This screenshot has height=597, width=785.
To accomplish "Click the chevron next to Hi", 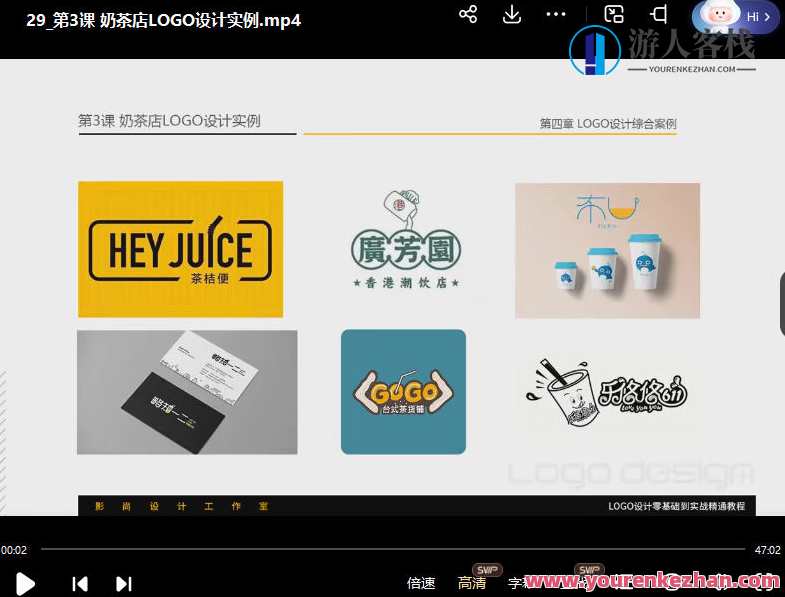I will click(x=767, y=17).
